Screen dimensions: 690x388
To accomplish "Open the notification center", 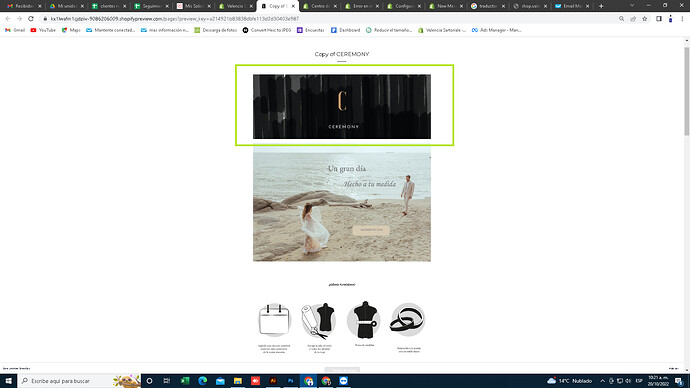I will (679, 381).
